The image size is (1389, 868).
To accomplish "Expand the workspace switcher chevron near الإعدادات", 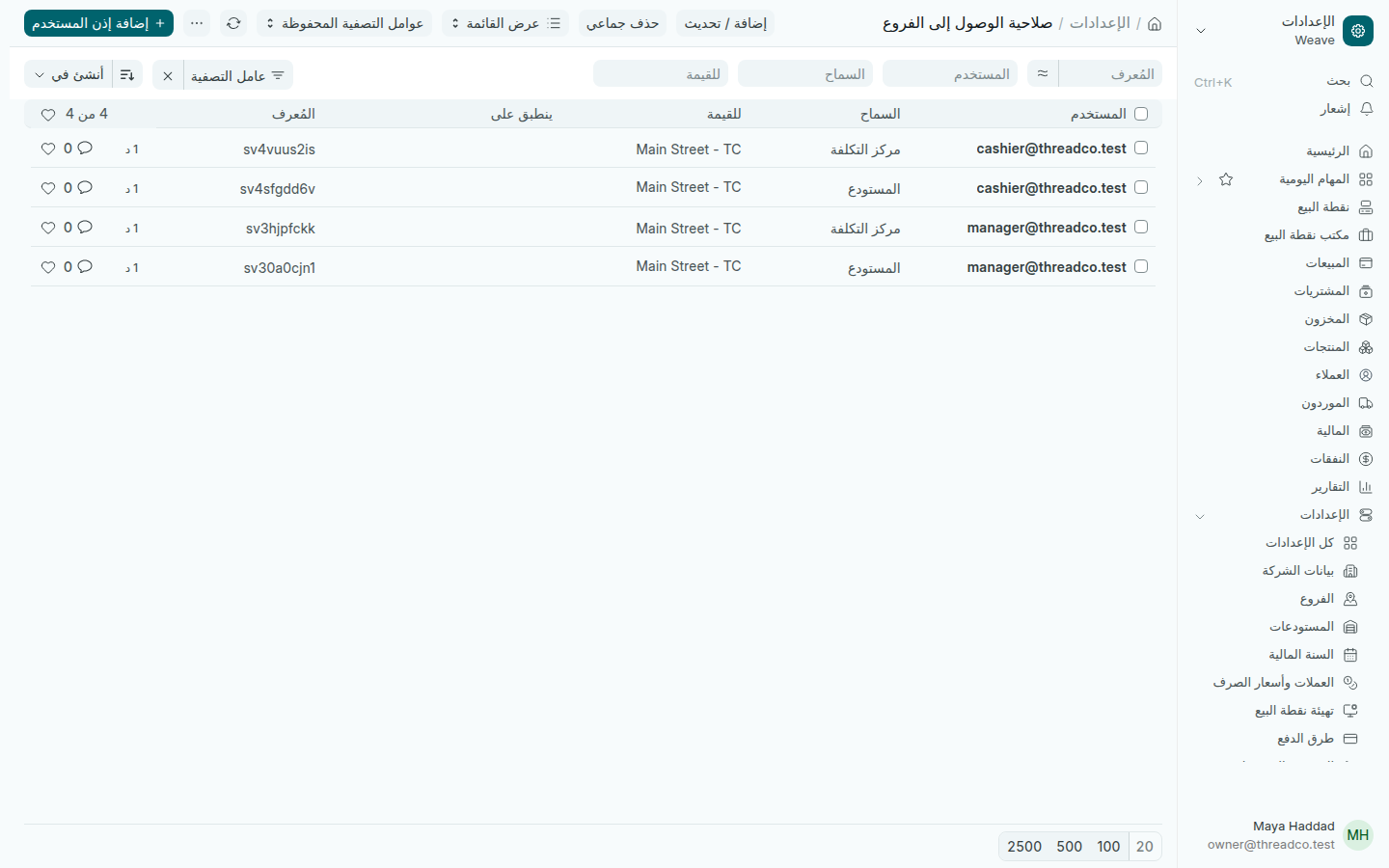I will 1201,31.
